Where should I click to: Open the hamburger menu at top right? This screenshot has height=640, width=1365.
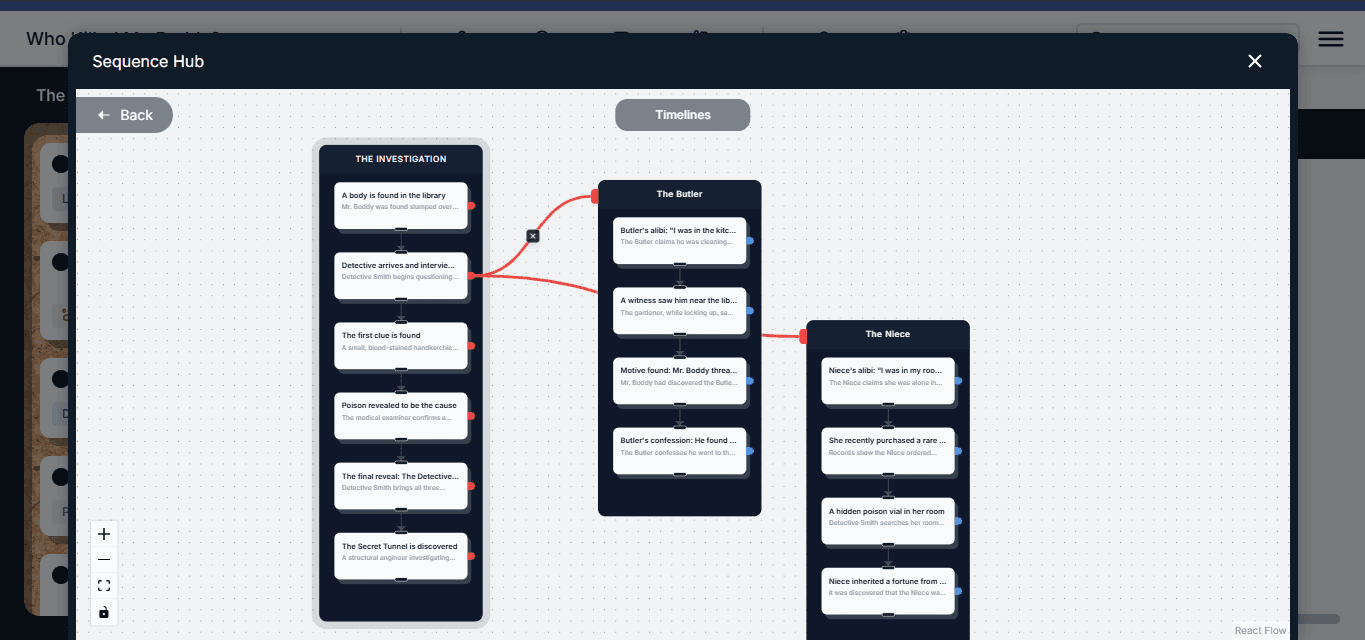[1330, 39]
